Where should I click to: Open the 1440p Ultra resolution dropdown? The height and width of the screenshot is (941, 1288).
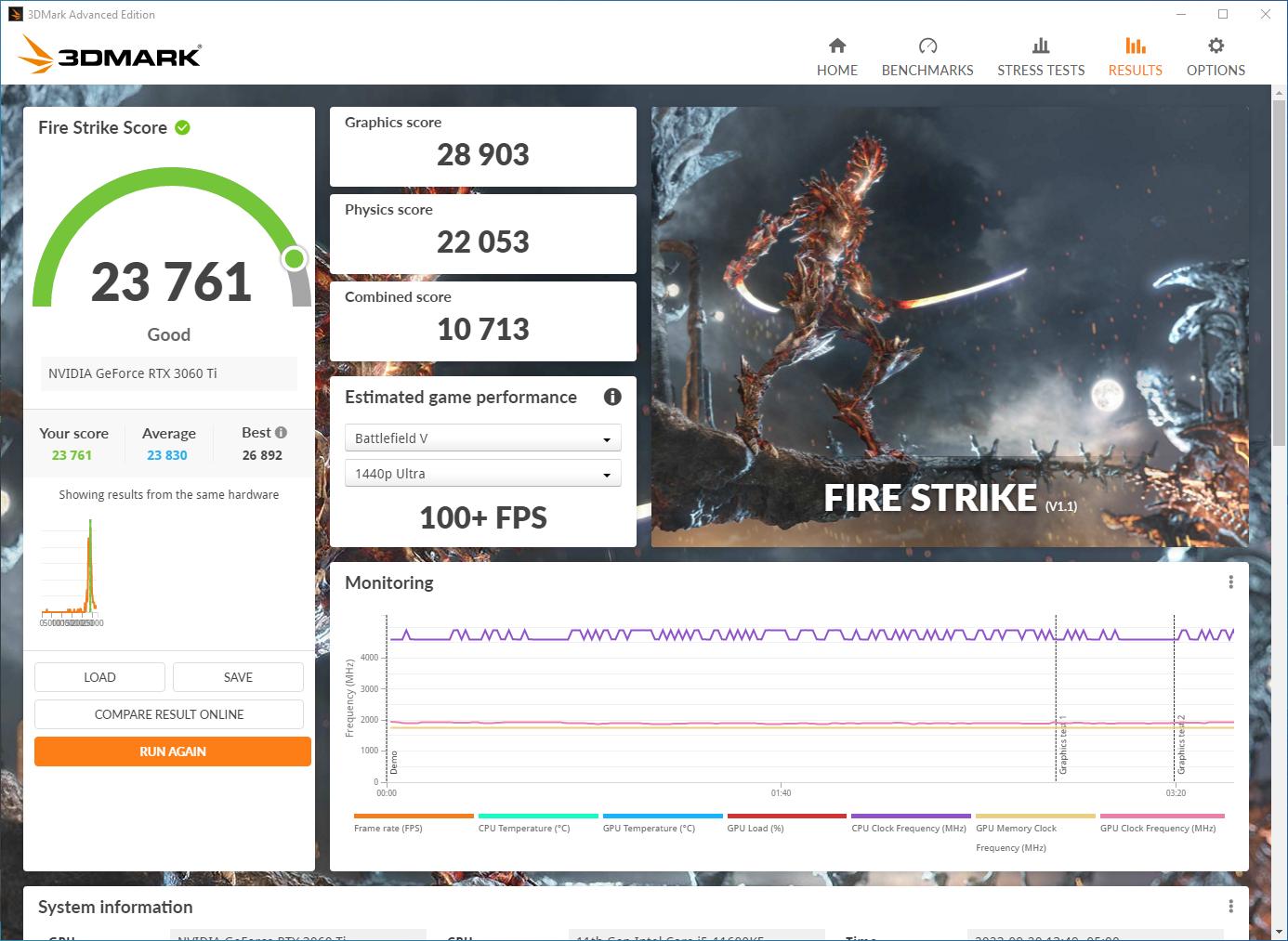click(x=483, y=474)
